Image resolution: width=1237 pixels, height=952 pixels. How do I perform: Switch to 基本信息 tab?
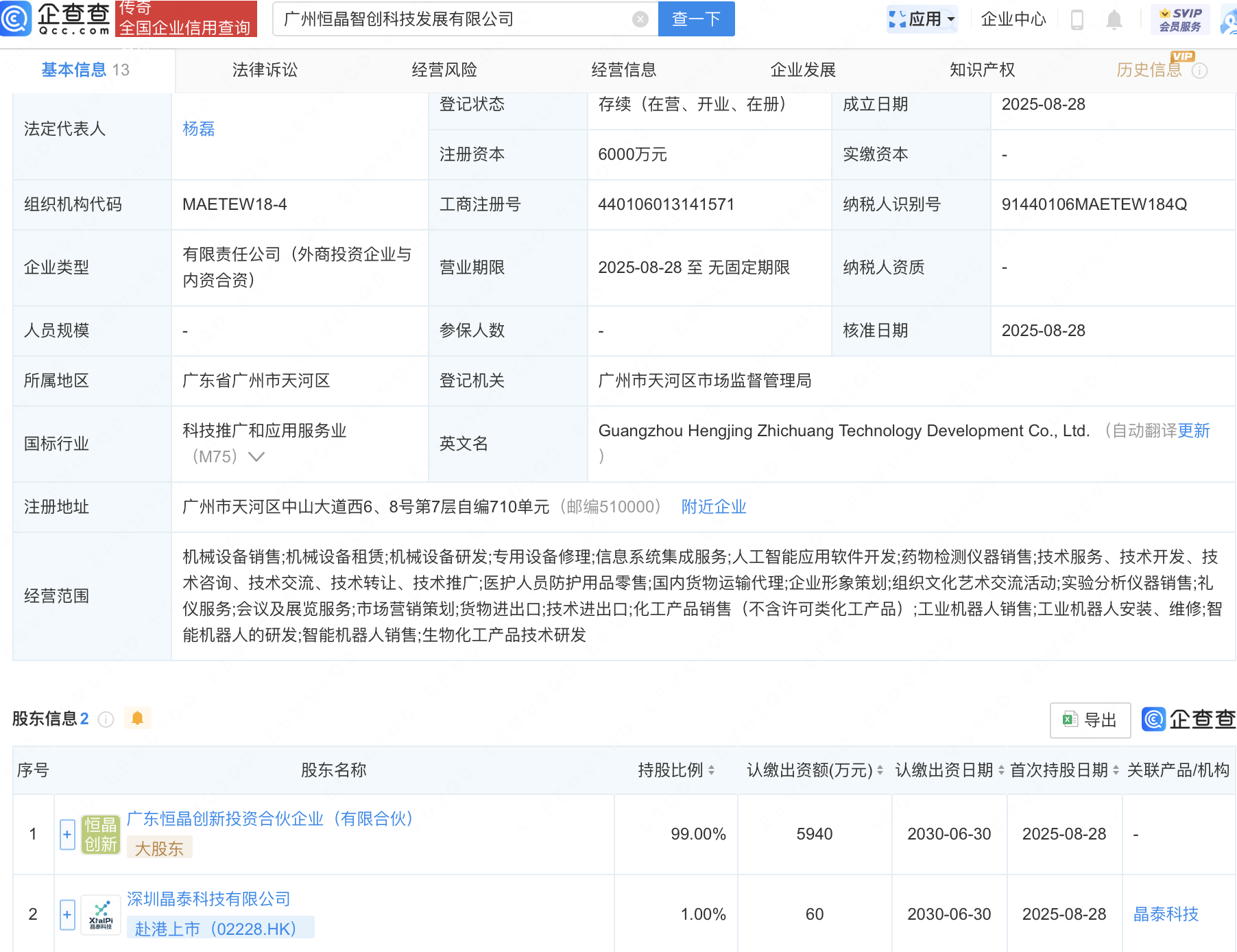coord(85,70)
